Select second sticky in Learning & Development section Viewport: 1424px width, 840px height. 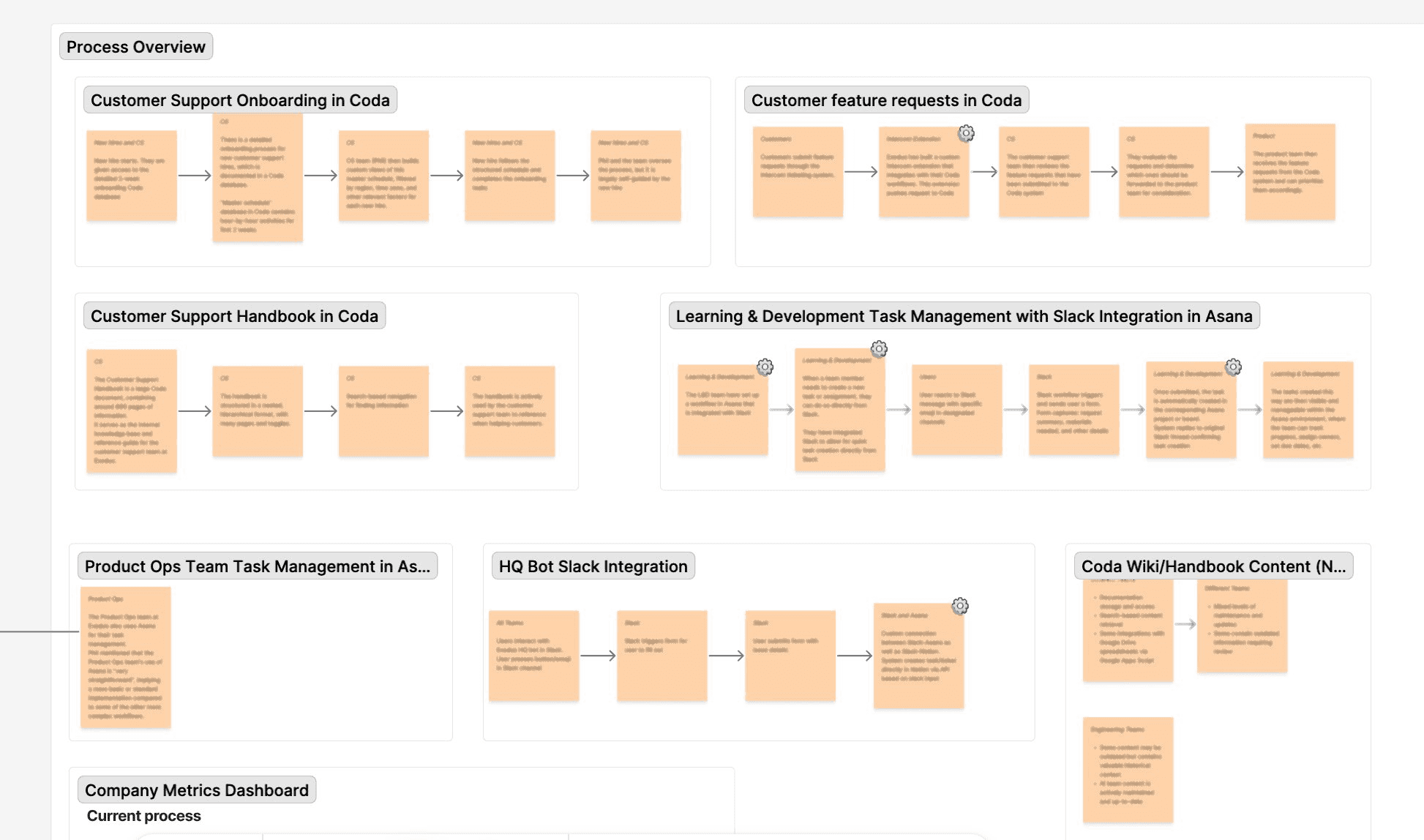click(x=840, y=410)
